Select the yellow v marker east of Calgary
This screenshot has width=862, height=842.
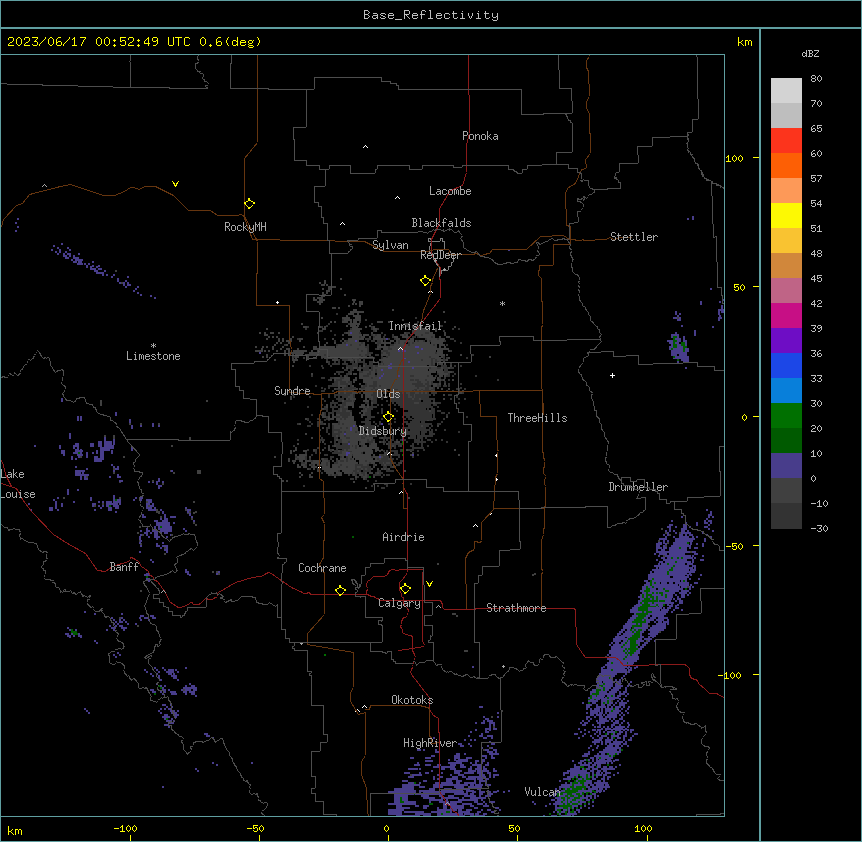pos(429,584)
